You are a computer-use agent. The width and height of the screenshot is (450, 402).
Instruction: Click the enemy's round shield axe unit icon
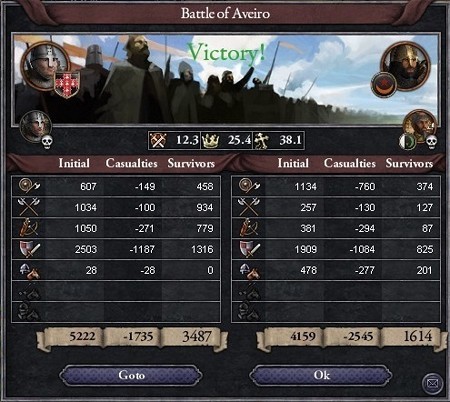[249, 186]
